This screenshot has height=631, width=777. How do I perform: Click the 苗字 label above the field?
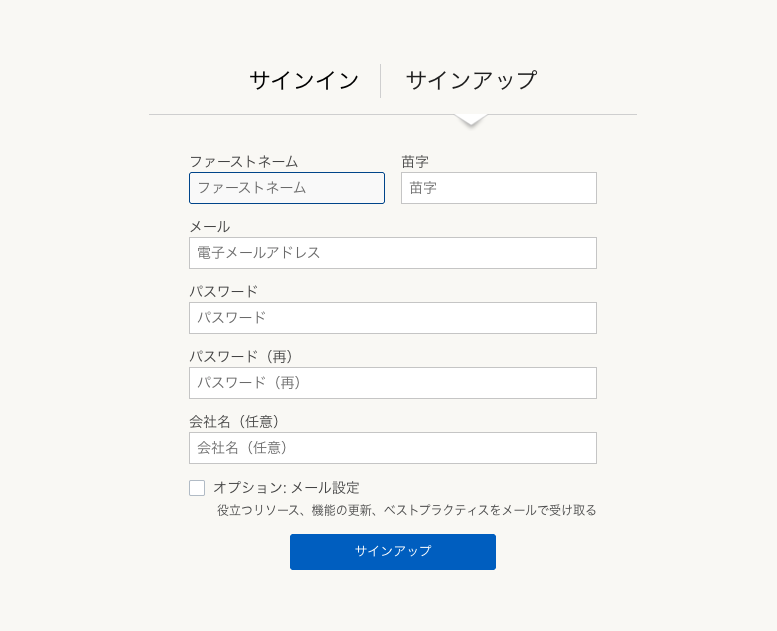(x=415, y=161)
